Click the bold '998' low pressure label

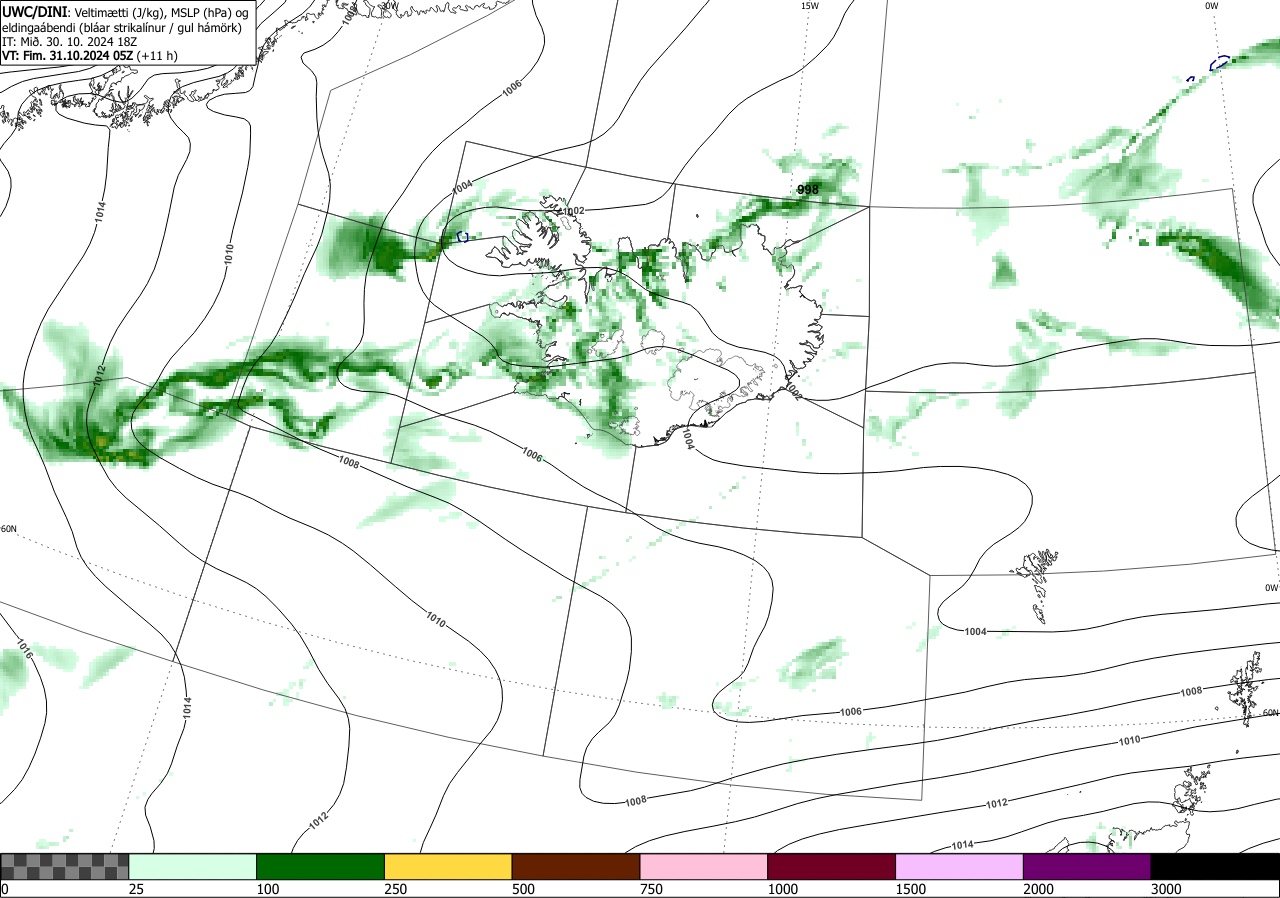point(808,190)
